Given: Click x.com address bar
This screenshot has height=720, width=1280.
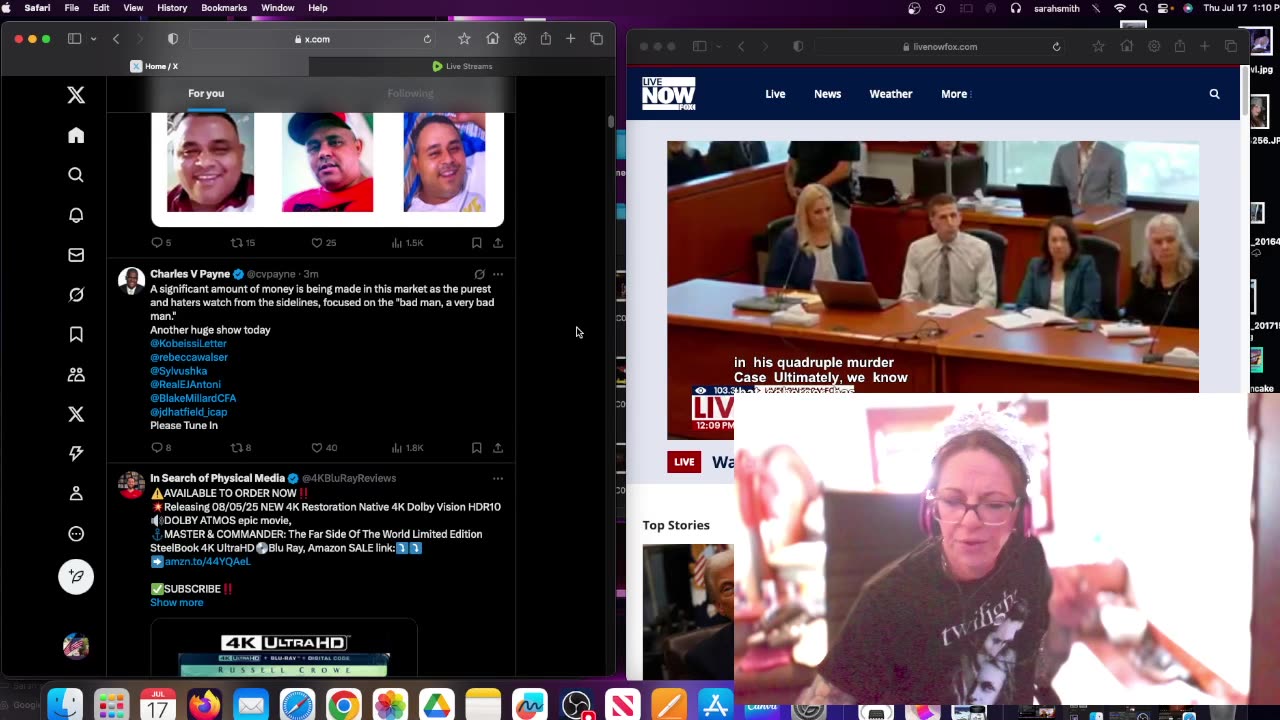Looking at the screenshot, I should (x=313, y=39).
